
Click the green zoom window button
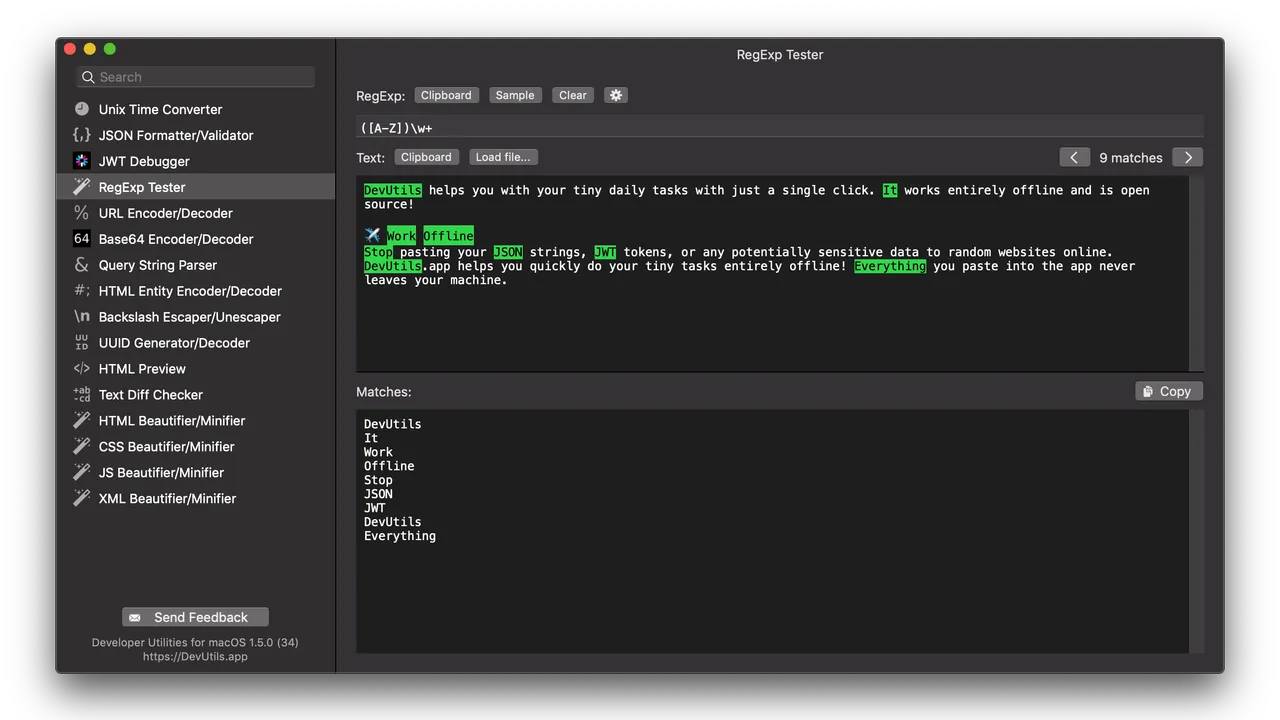click(x=110, y=49)
